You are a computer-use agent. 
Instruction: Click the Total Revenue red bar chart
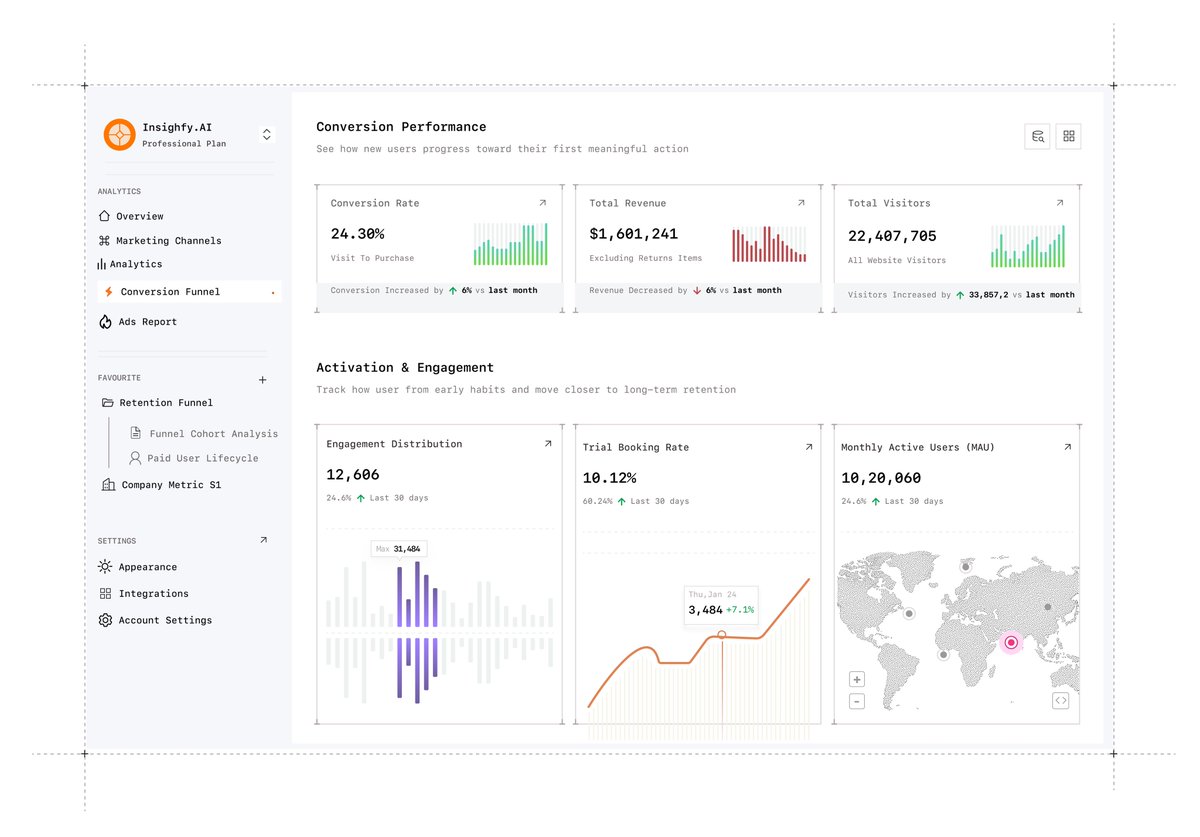(x=769, y=244)
